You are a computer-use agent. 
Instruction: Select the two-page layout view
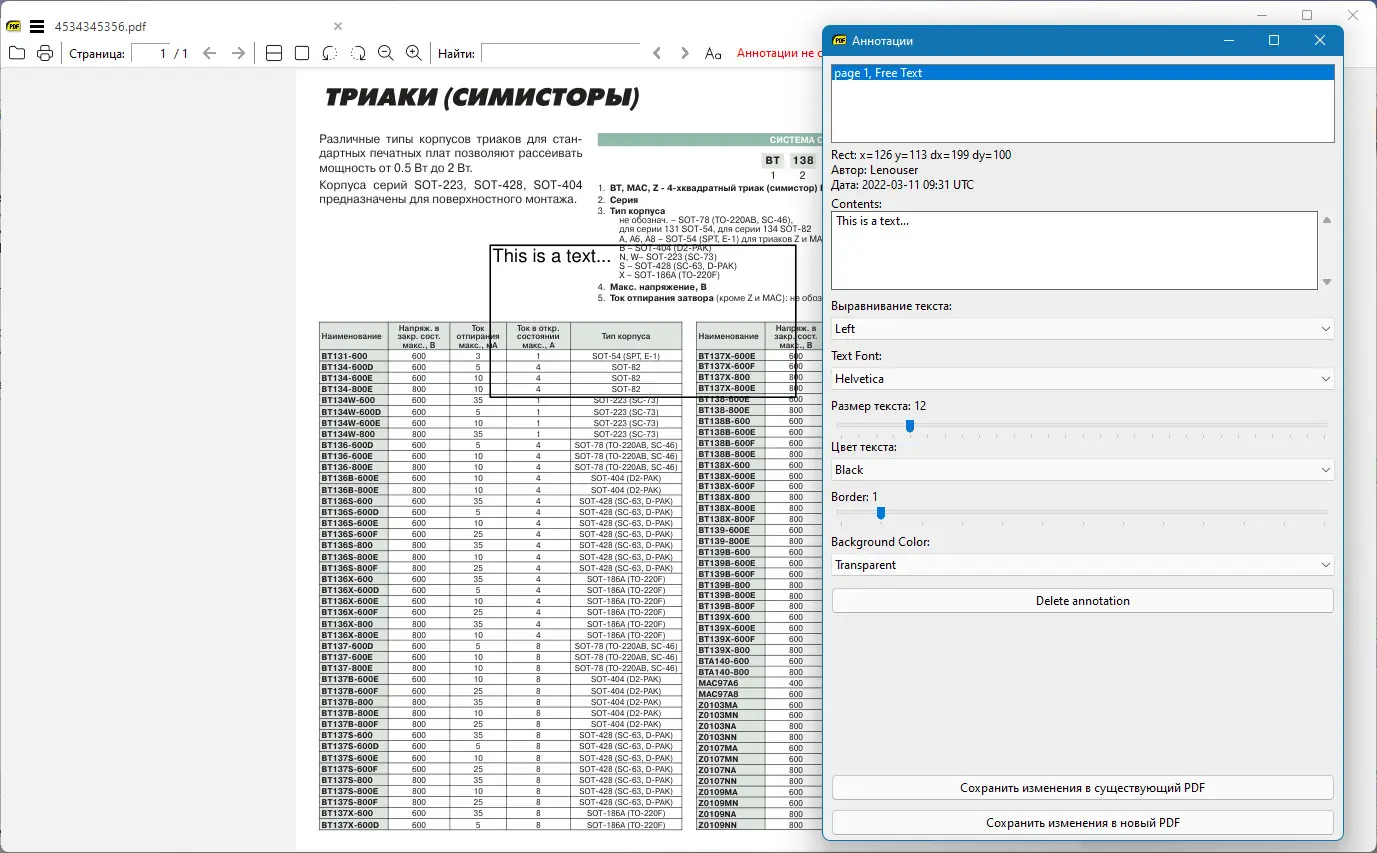click(273, 53)
